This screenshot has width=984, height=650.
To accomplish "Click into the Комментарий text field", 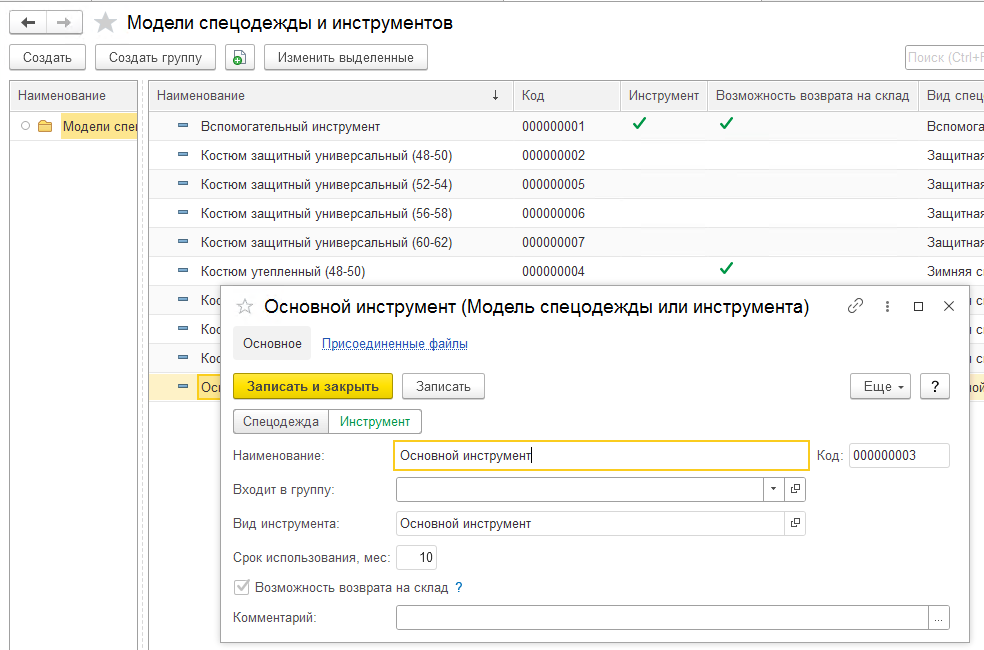I will 660,618.
